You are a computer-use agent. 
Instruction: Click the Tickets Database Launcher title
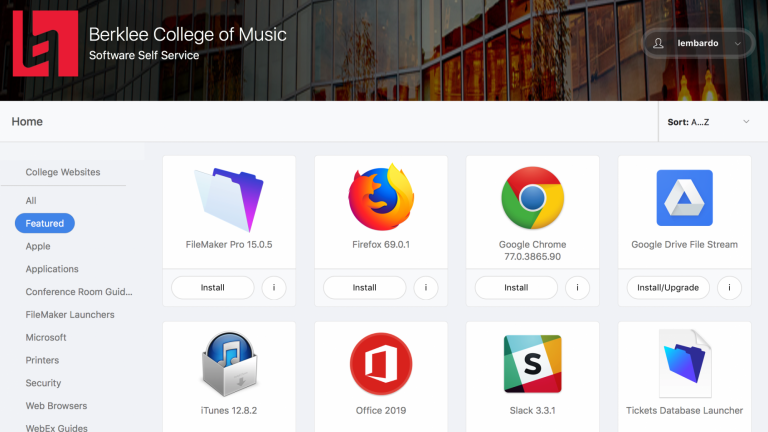[x=684, y=410]
